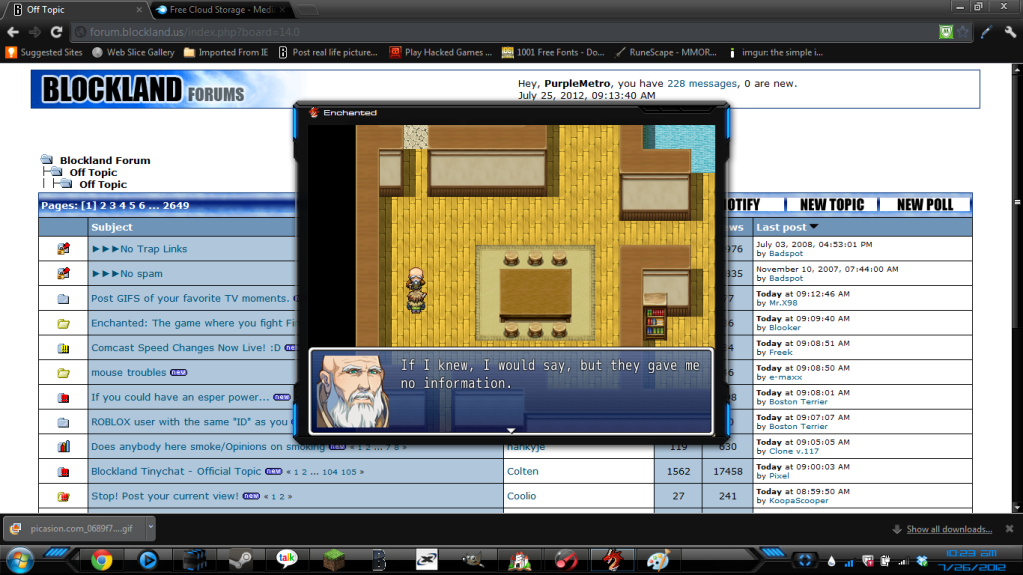
Task: Open dropdown arrow beside downloaded picasion gif
Action: tap(150, 526)
